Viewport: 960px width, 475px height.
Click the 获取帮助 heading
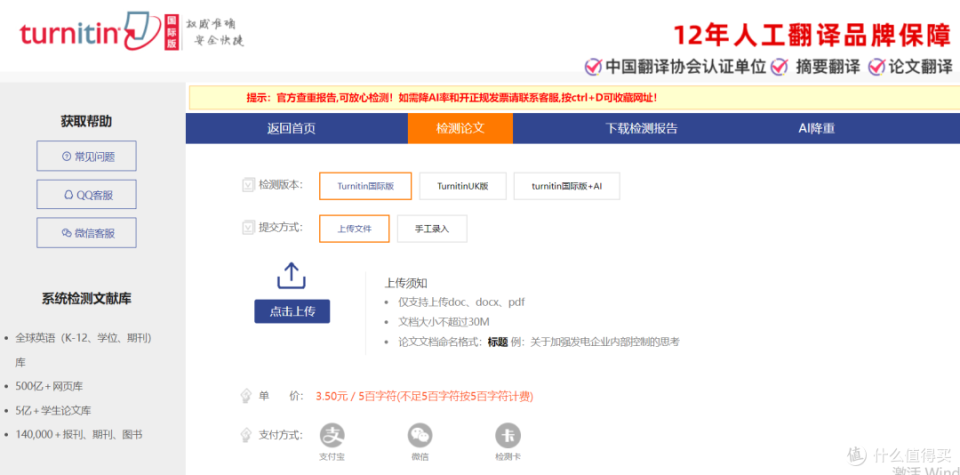tap(86, 121)
